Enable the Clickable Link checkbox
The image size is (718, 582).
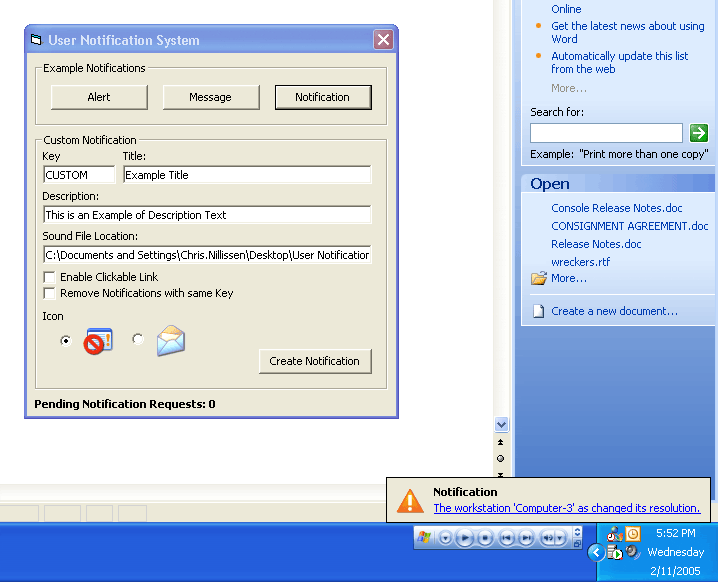pyautogui.click(x=49, y=277)
